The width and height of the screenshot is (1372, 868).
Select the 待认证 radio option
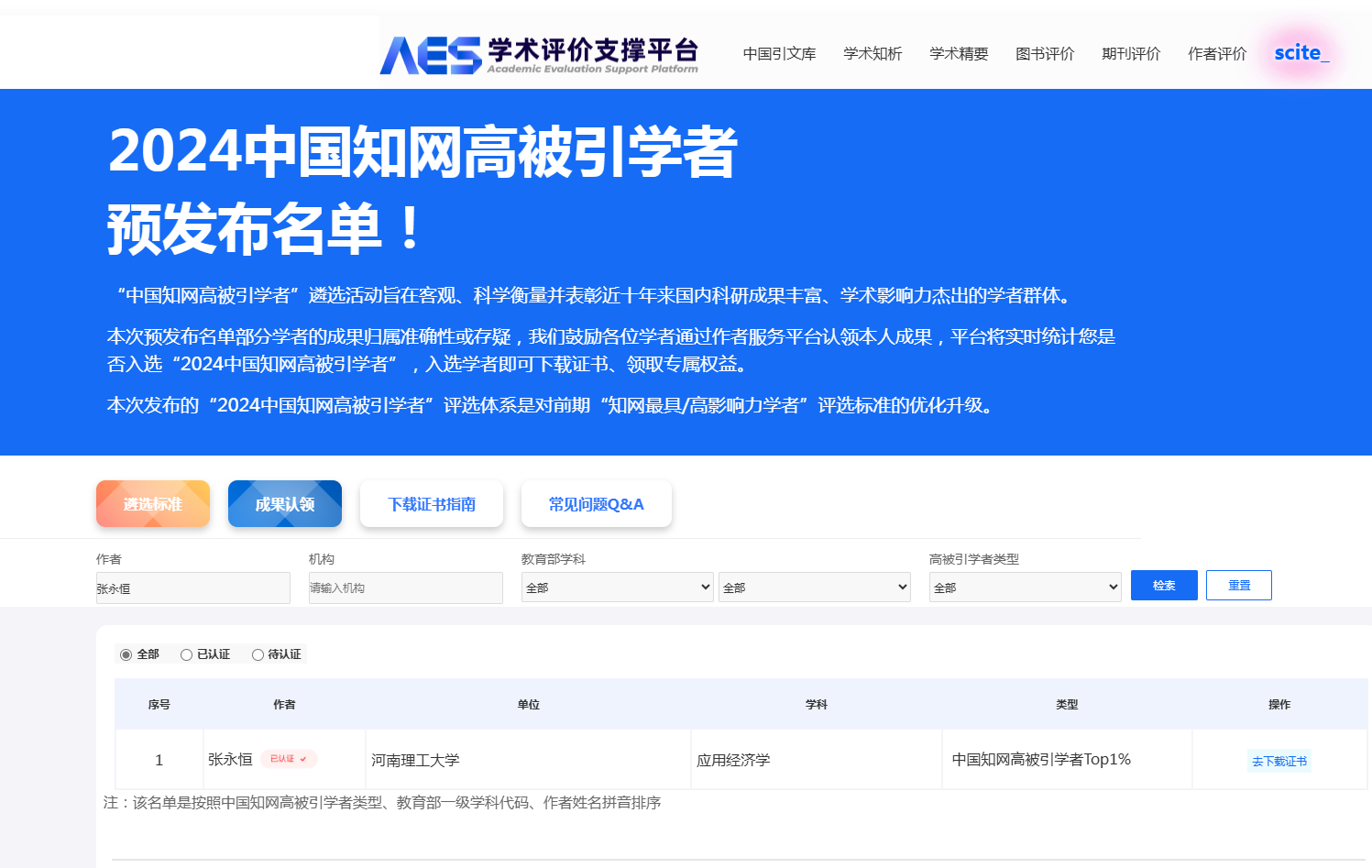pyautogui.click(x=258, y=654)
